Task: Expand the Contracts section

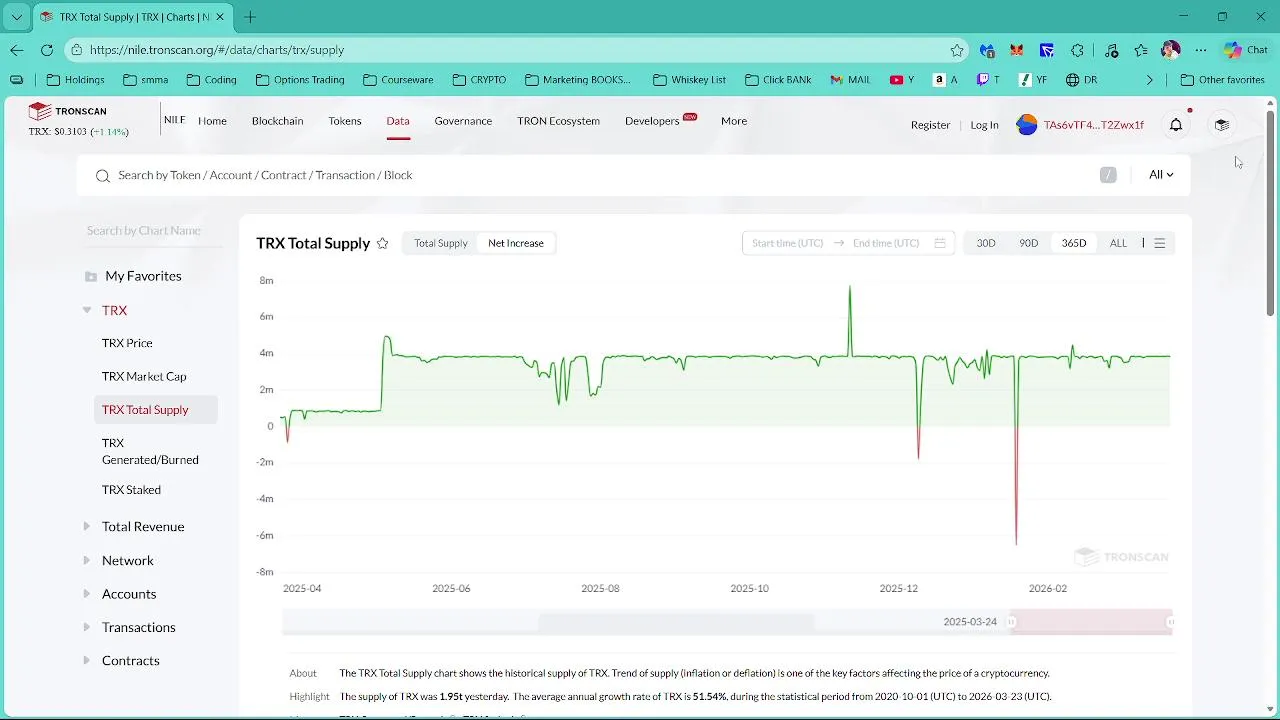Action: coord(87,660)
